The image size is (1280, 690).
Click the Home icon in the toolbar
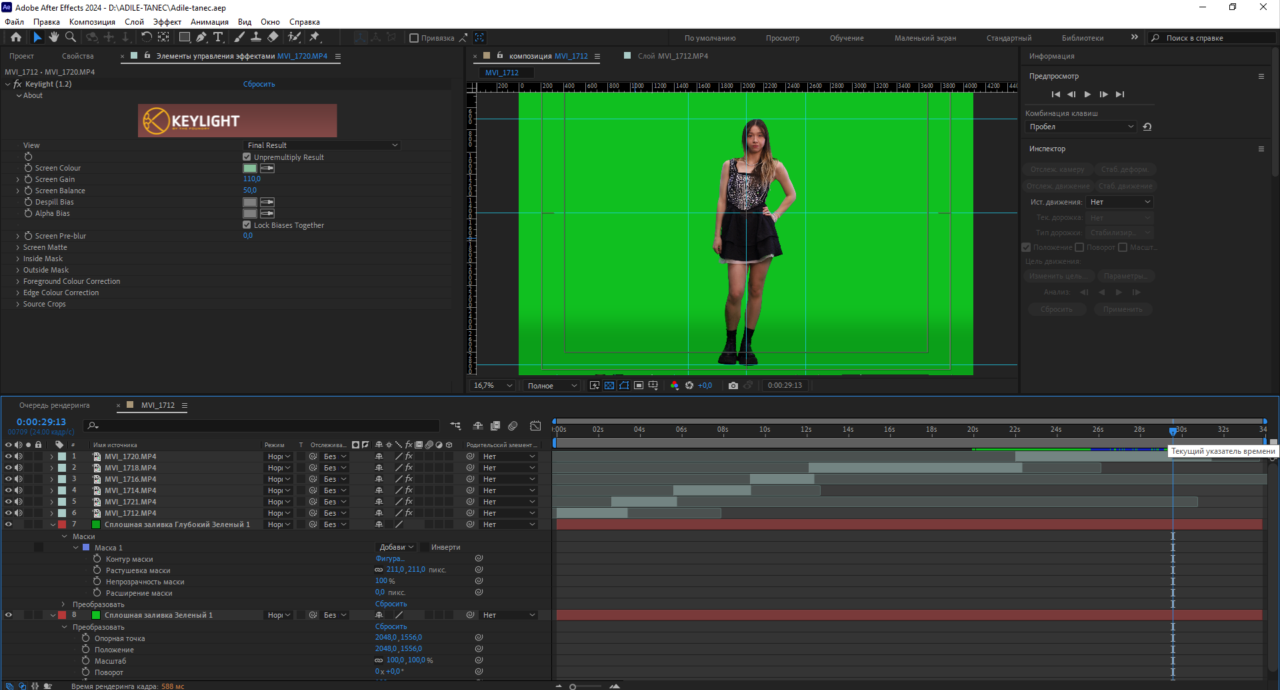16,37
